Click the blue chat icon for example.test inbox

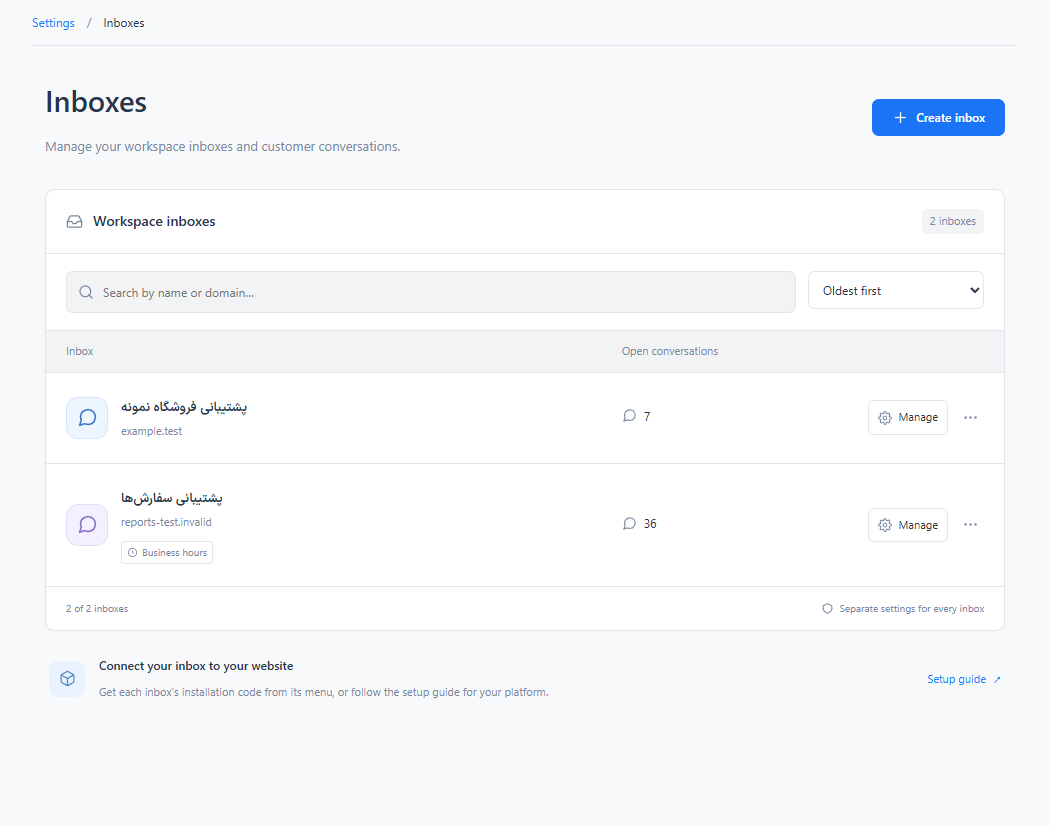[x=87, y=418]
